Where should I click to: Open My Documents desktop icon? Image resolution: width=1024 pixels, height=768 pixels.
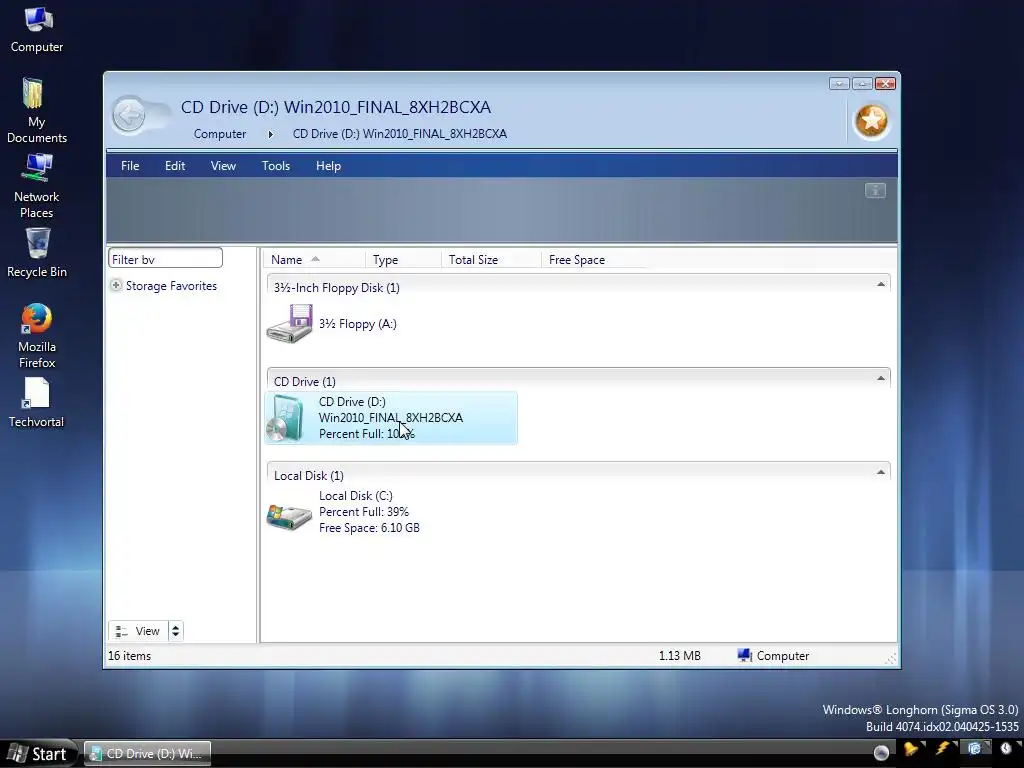coord(33,93)
